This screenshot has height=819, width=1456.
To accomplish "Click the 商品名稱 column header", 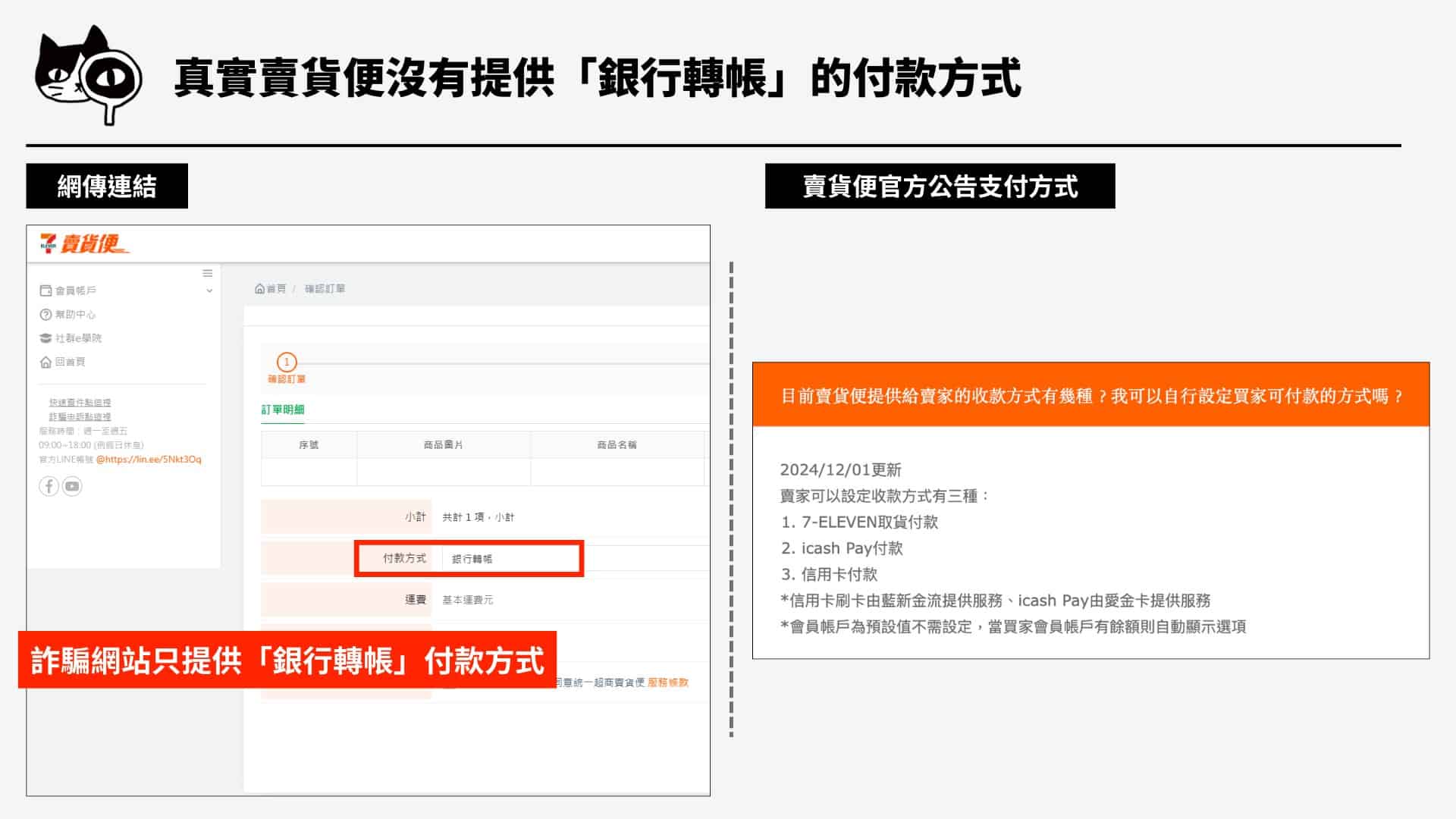I will (617, 445).
